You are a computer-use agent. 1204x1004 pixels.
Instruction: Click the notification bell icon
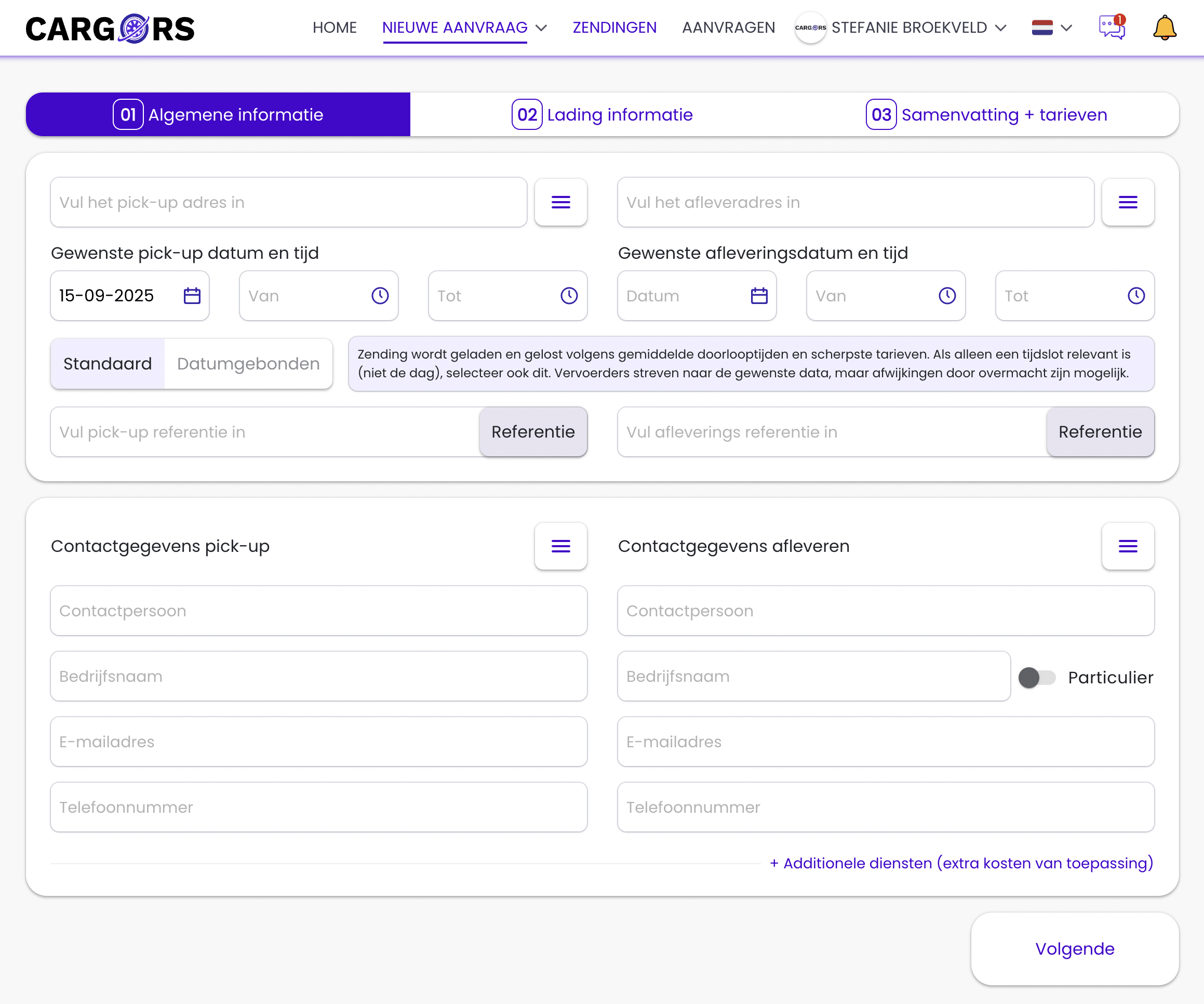pyautogui.click(x=1164, y=28)
